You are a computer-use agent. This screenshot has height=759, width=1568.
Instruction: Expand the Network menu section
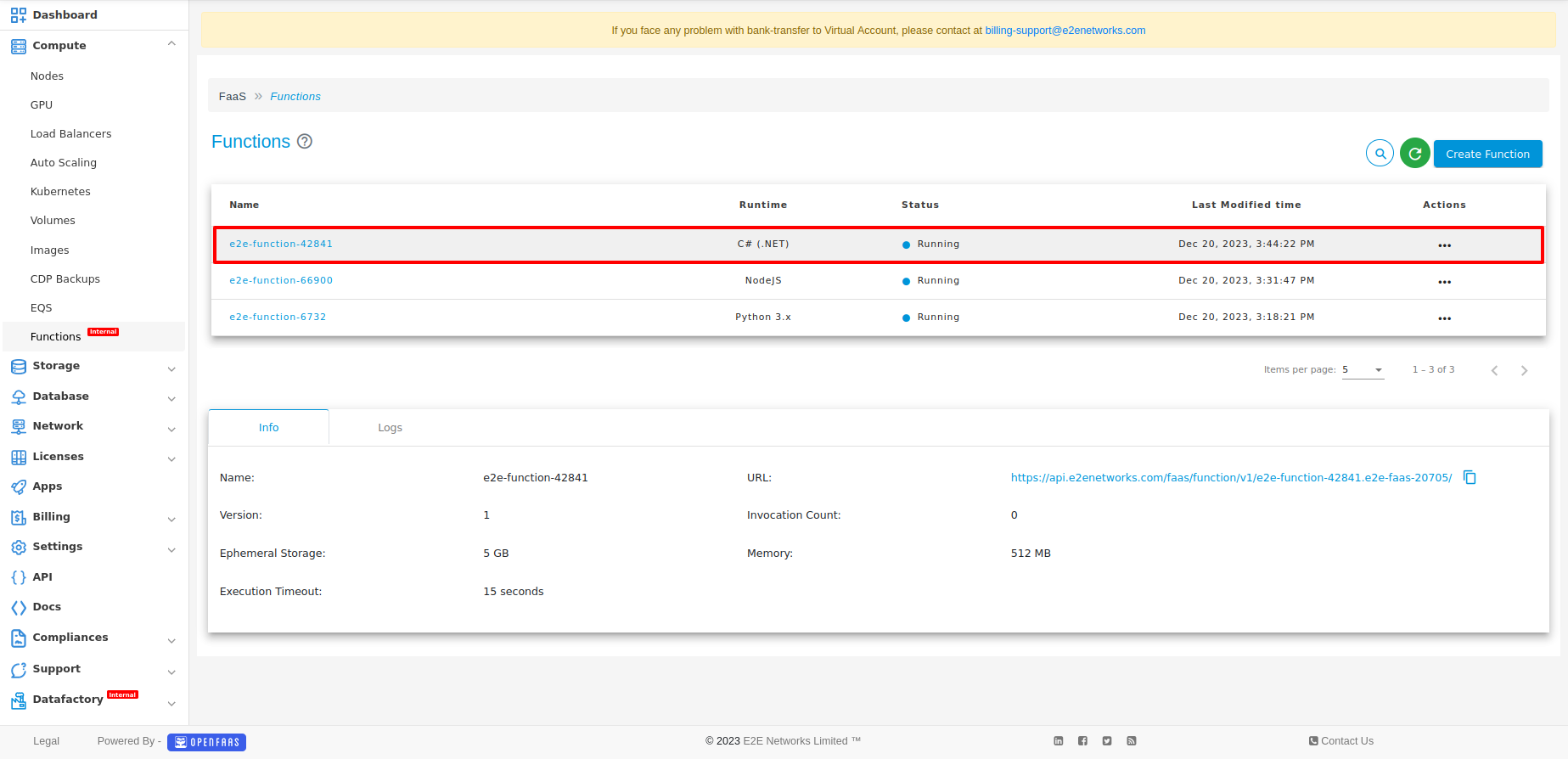pyautogui.click(x=171, y=430)
